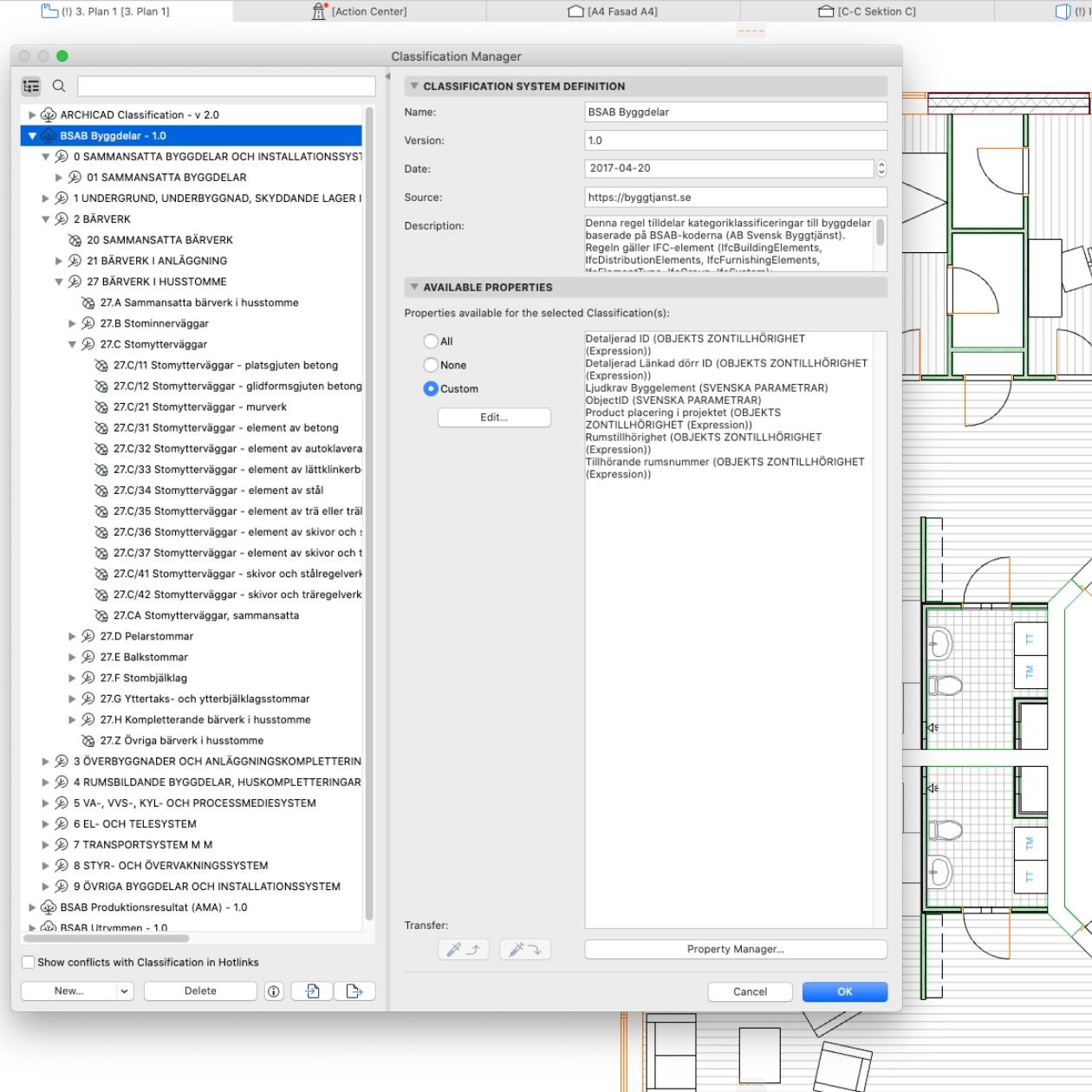Viewport: 1092px width, 1092px height.
Task: Enable Show conflicts with Classification in Hotlinks
Action: pos(28,962)
